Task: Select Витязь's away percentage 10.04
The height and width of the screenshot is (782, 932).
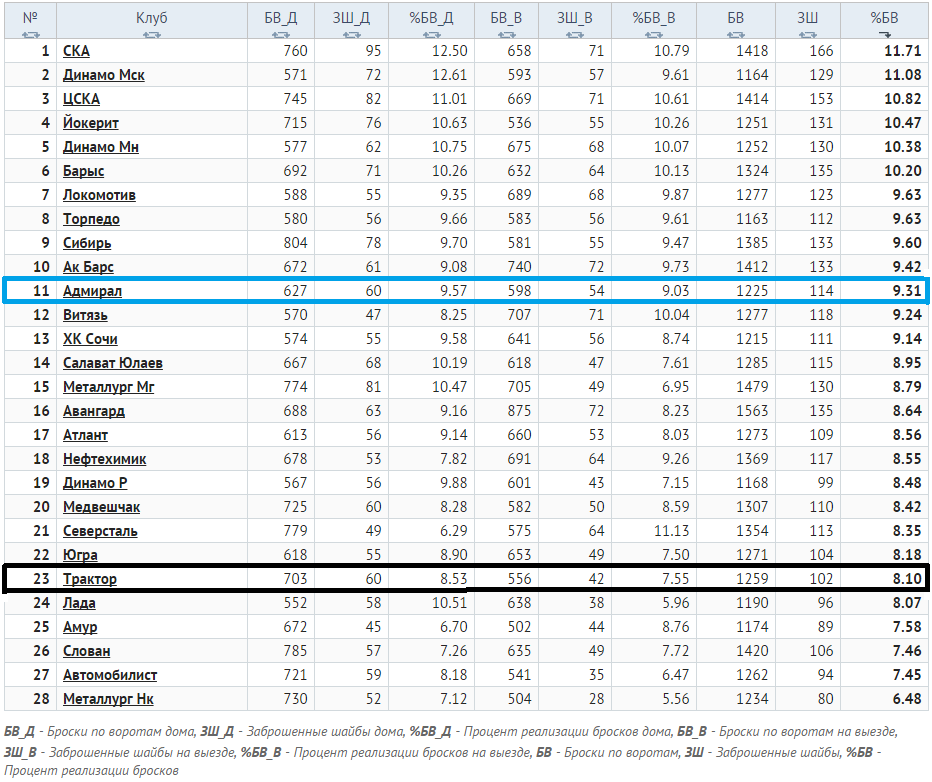Action: click(x=672, y=315)
